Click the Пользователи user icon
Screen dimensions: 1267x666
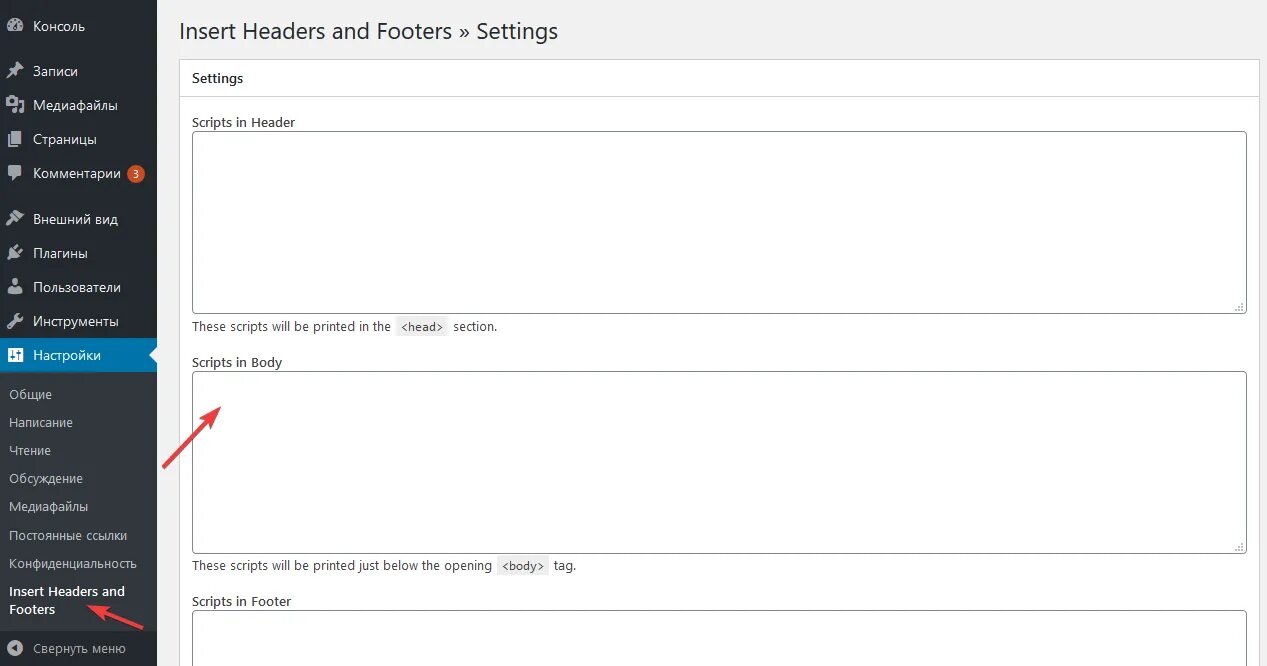[15, 287]
